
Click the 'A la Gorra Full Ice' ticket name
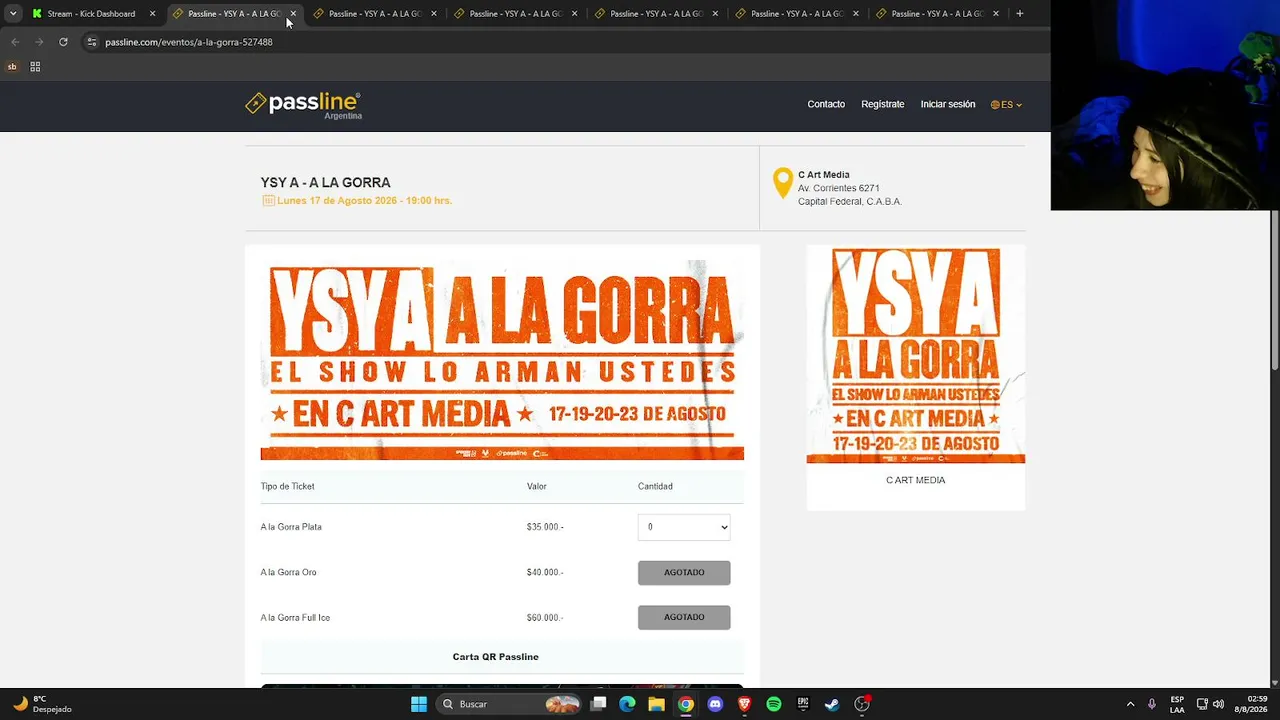[x=295, y=617]
